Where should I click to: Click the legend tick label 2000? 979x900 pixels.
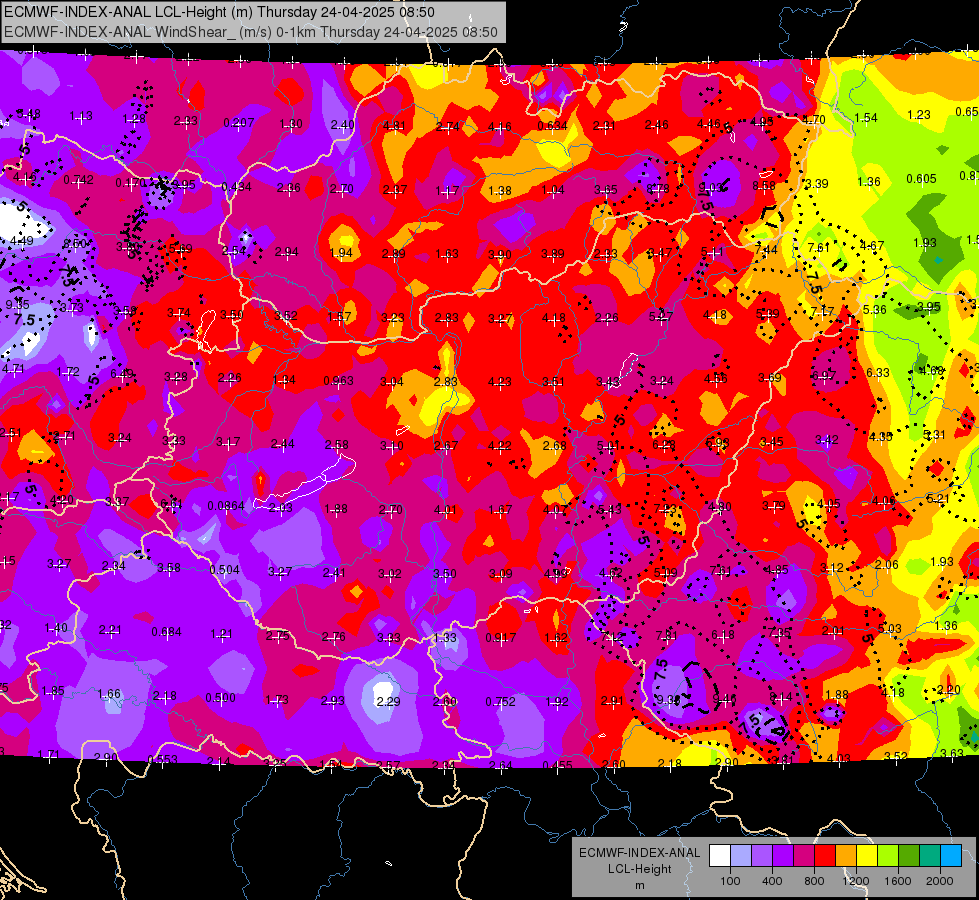coord(940,881)
